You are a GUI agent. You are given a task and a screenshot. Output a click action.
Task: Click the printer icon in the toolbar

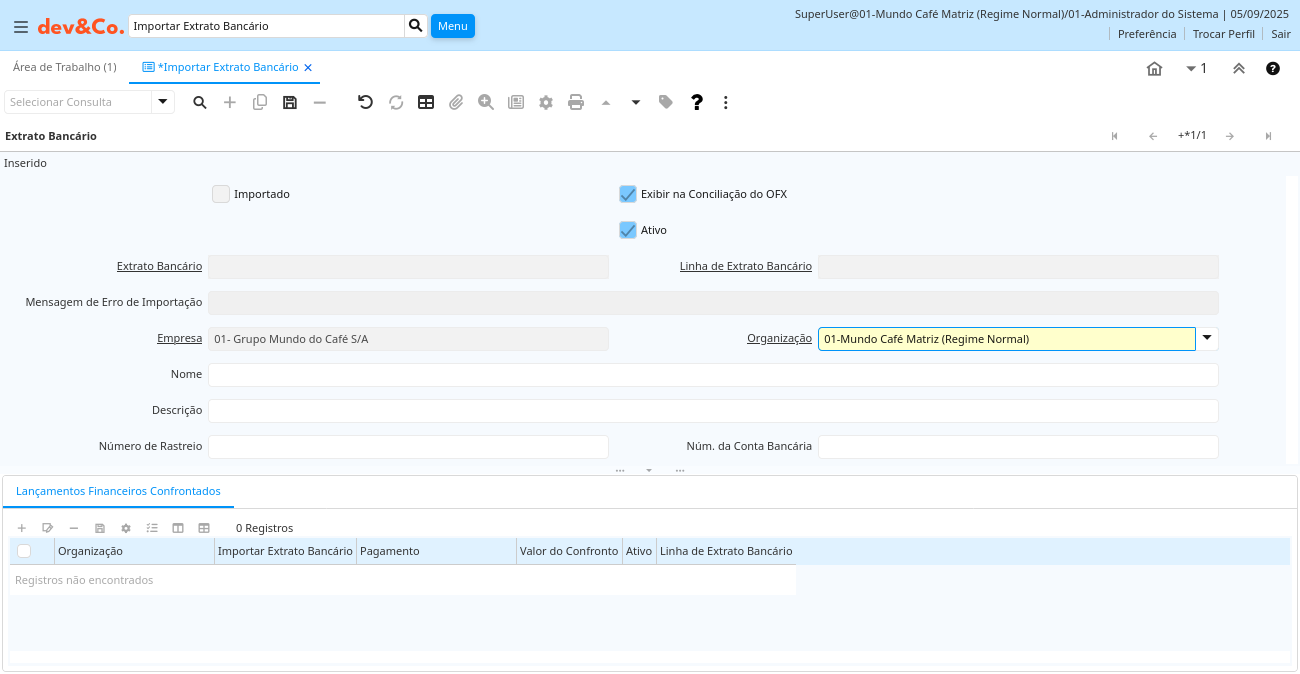pos(576,102)
